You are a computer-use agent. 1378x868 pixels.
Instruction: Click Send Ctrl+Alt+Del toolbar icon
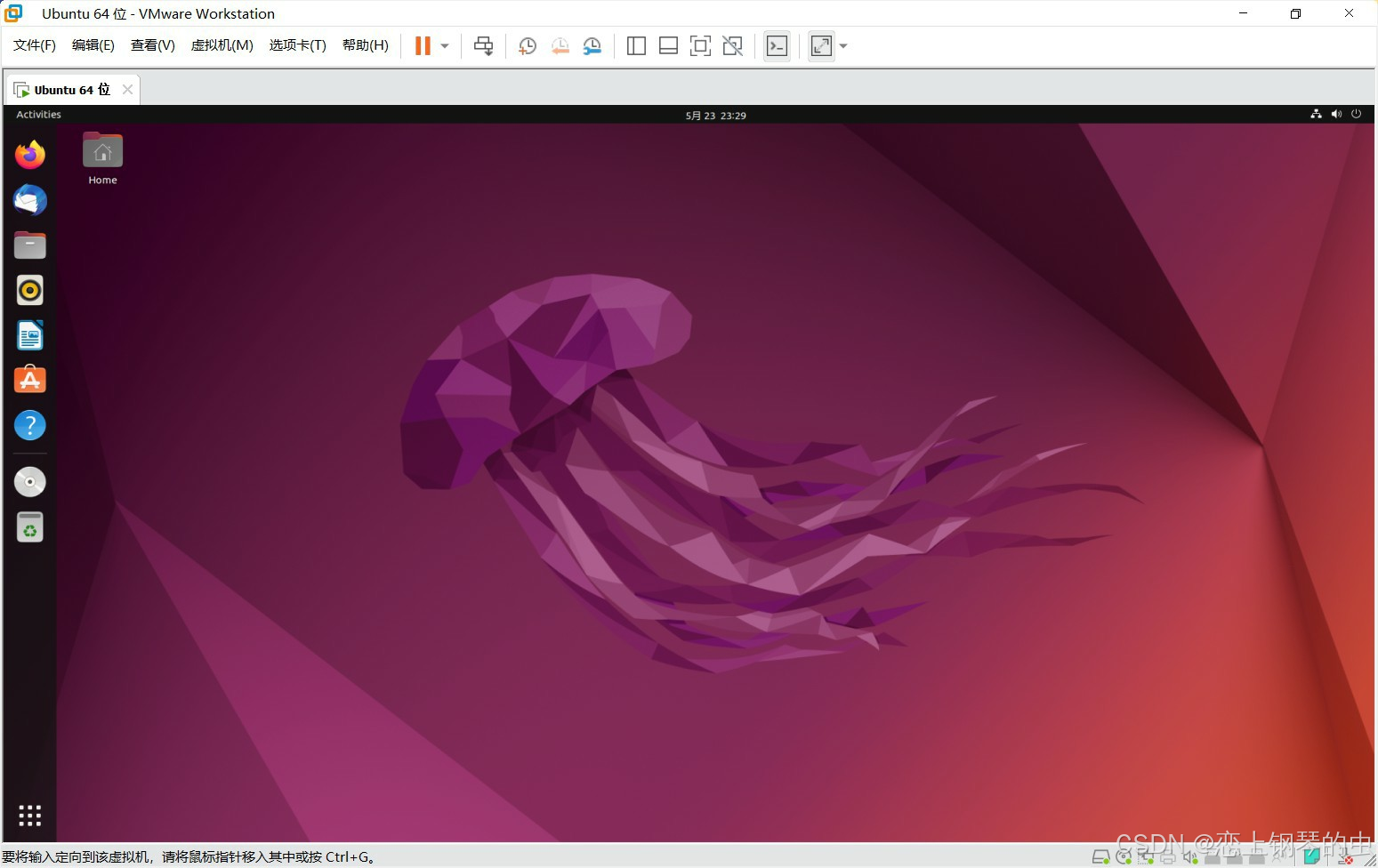tap(484, 46)
